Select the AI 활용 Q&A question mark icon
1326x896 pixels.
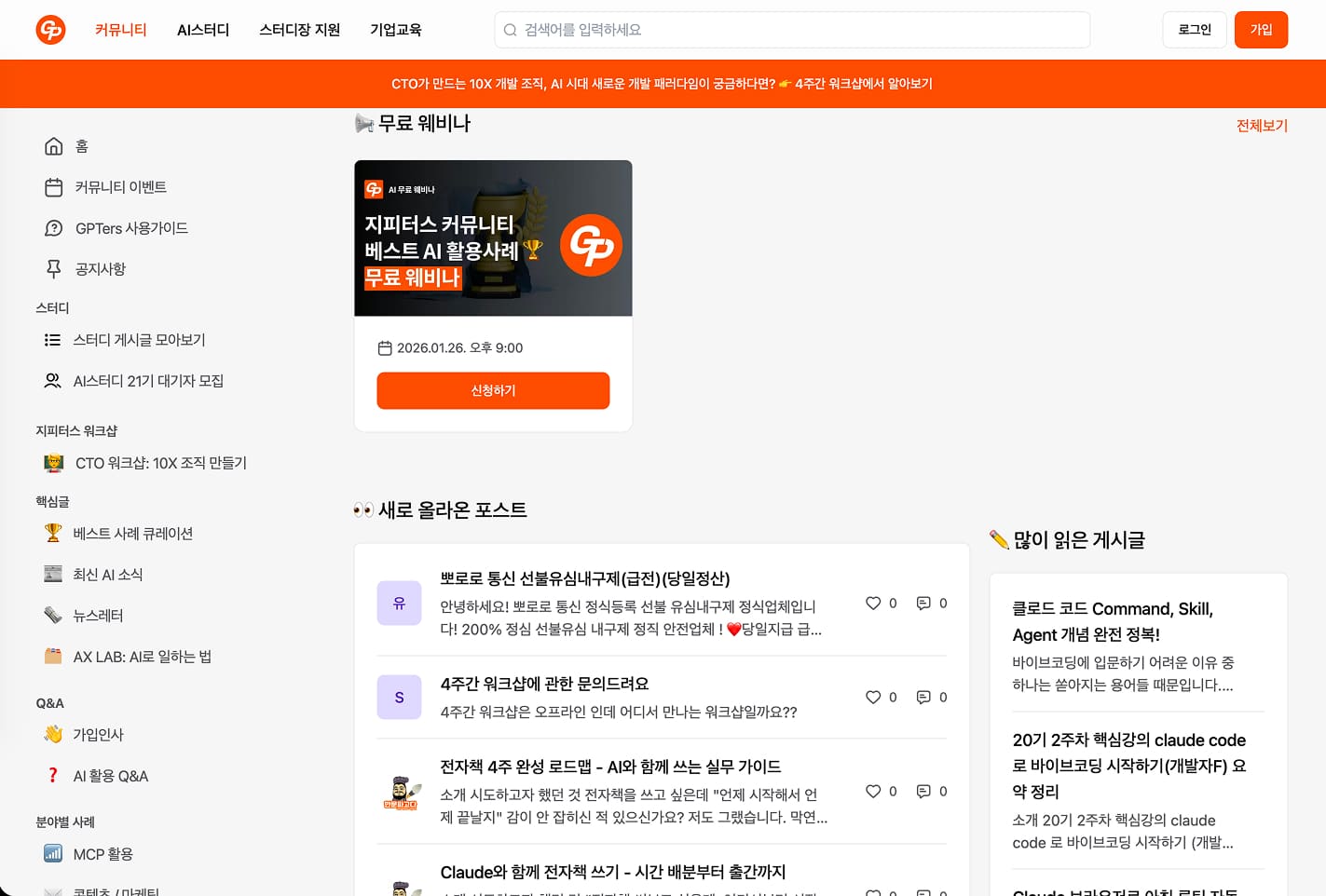point(53,775)
